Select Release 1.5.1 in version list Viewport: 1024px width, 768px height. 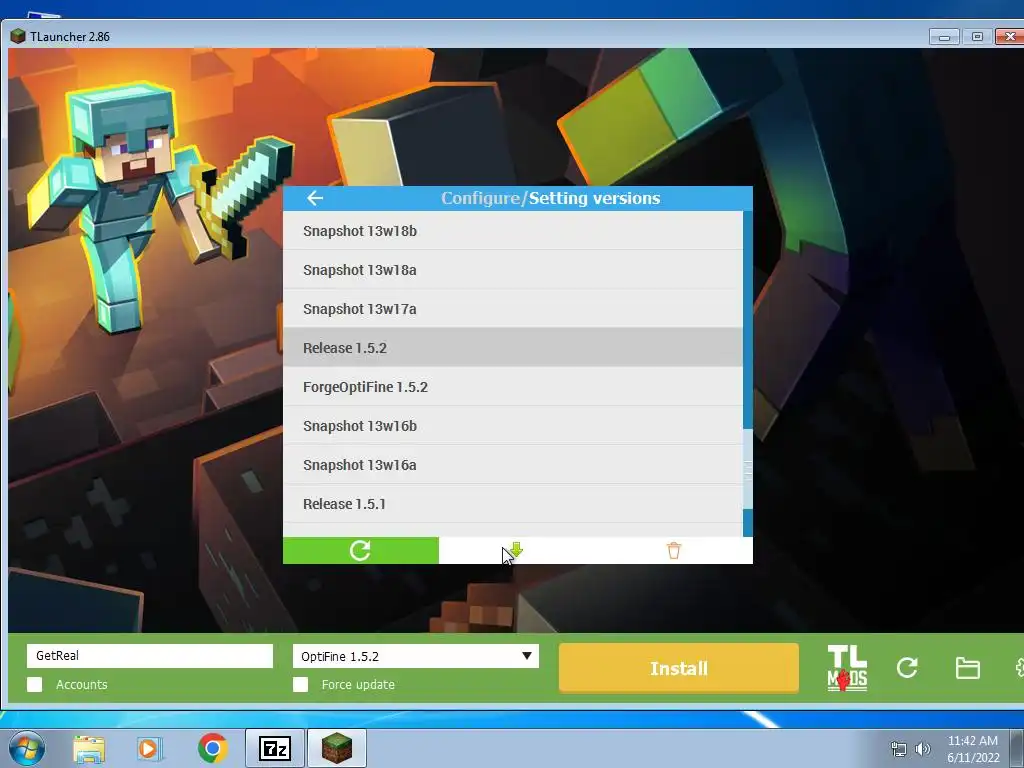(513, 504)
